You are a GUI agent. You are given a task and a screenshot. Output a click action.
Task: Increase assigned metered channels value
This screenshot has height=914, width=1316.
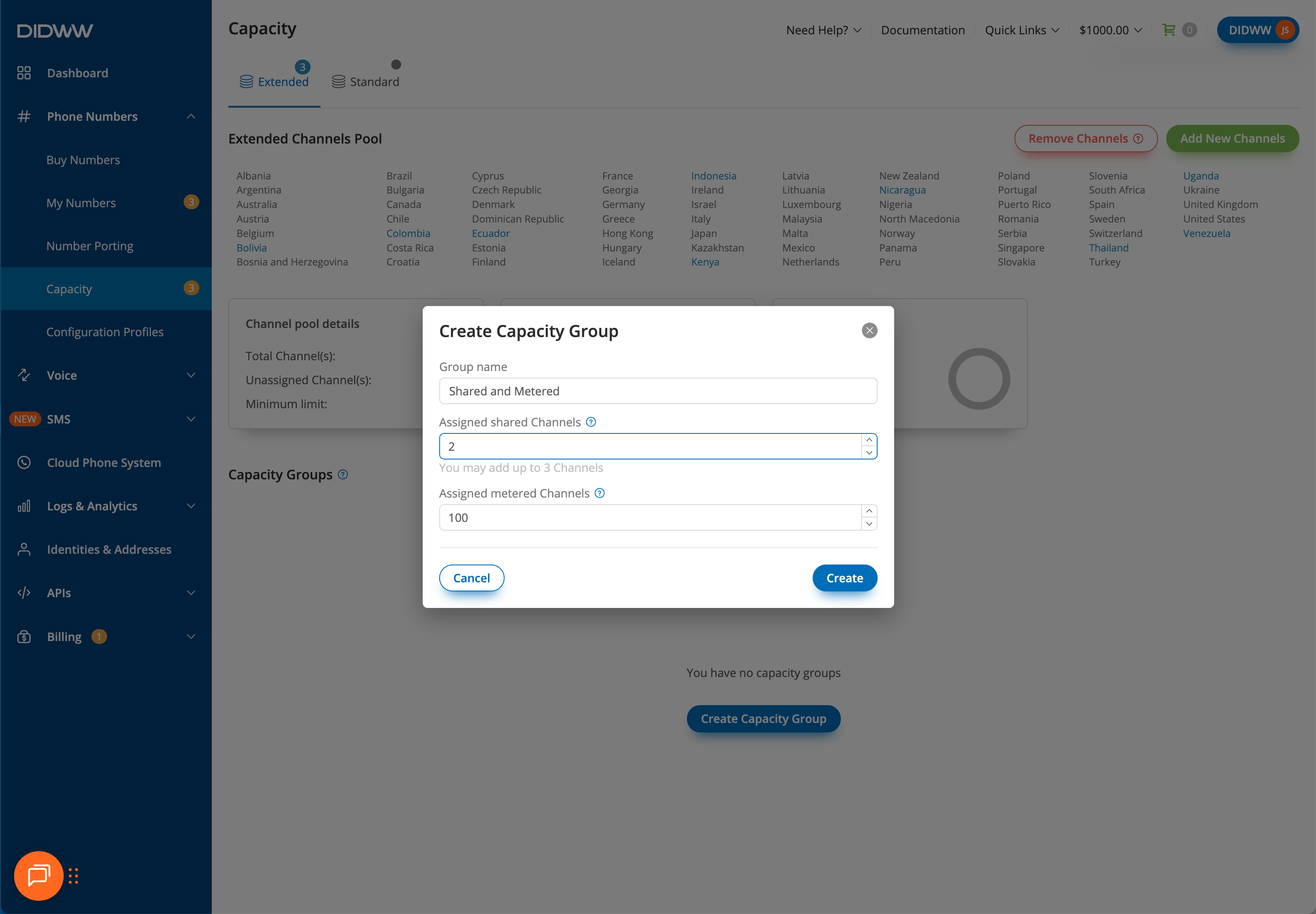click(x=869, y=511)
